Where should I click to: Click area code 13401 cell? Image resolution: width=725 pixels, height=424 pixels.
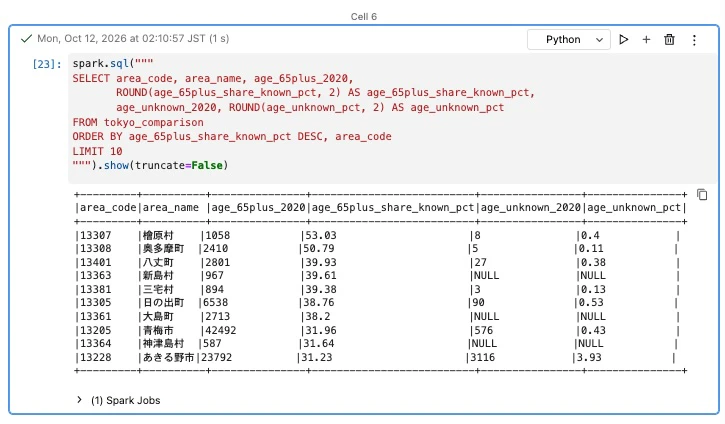(x=96, y=262)
